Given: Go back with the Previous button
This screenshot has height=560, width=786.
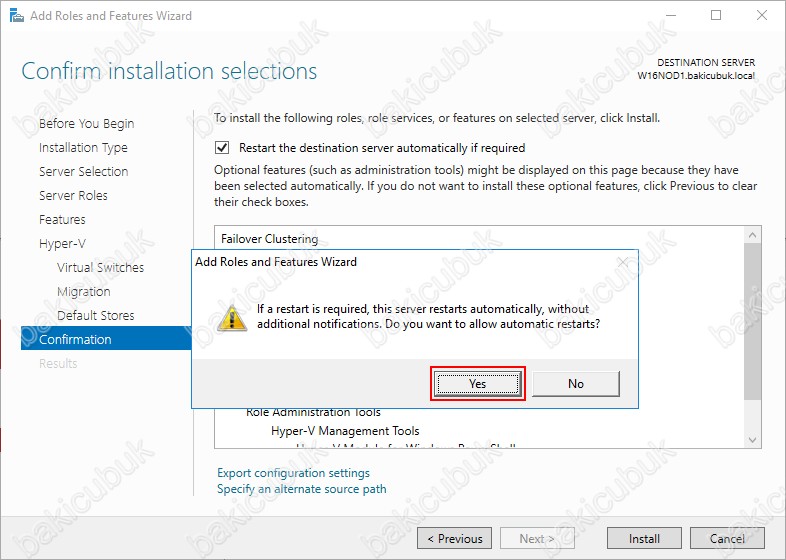Looking at the screenshot, I should pos(455,538).
